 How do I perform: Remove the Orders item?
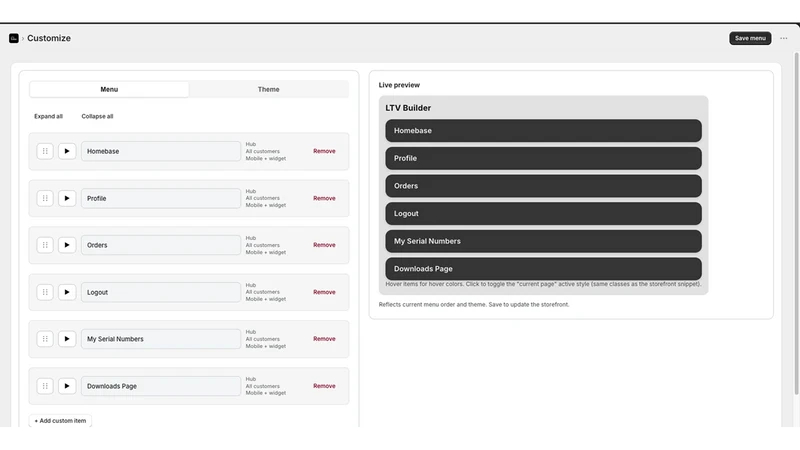(324, 245)
